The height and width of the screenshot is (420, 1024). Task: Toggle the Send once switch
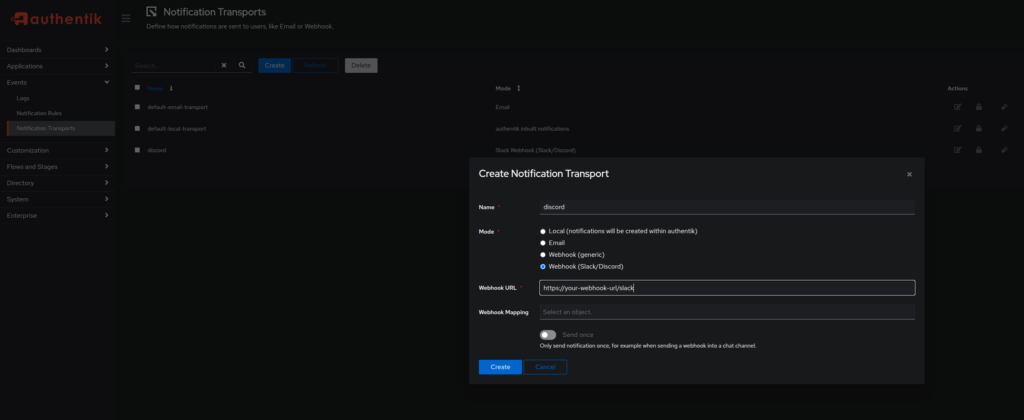pyautogui.click(x=548, y=334)
